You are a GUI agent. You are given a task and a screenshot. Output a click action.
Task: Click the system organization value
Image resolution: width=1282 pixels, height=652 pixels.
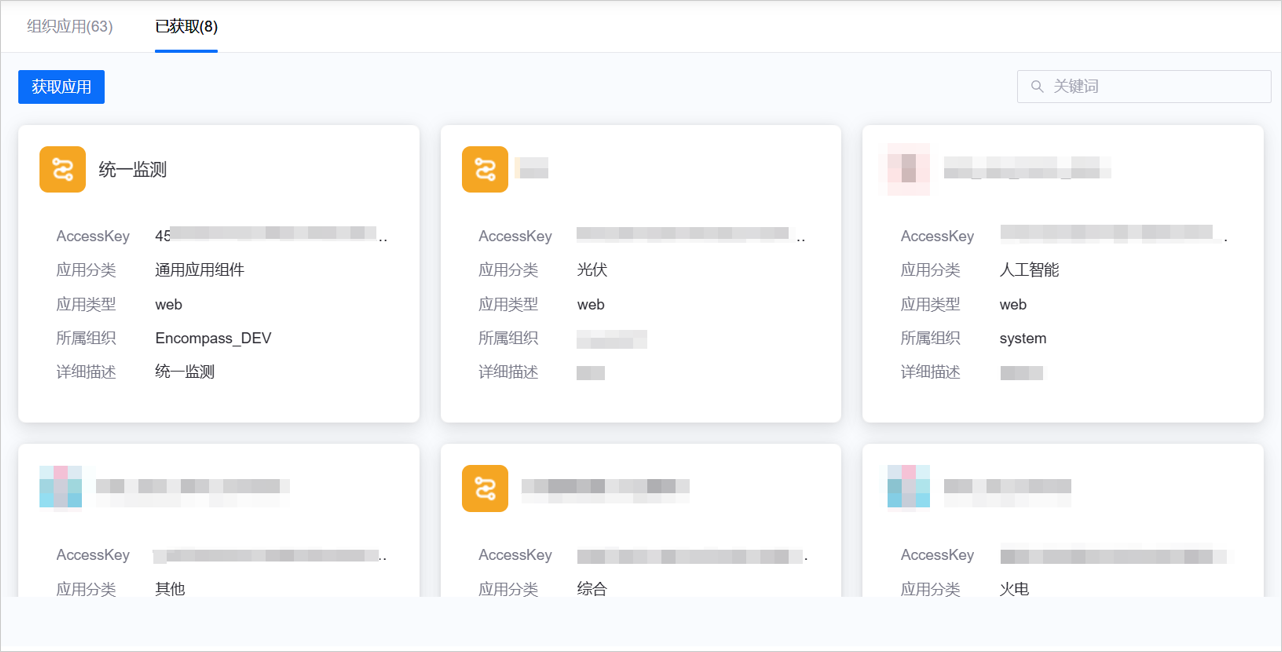[1023, 338]
